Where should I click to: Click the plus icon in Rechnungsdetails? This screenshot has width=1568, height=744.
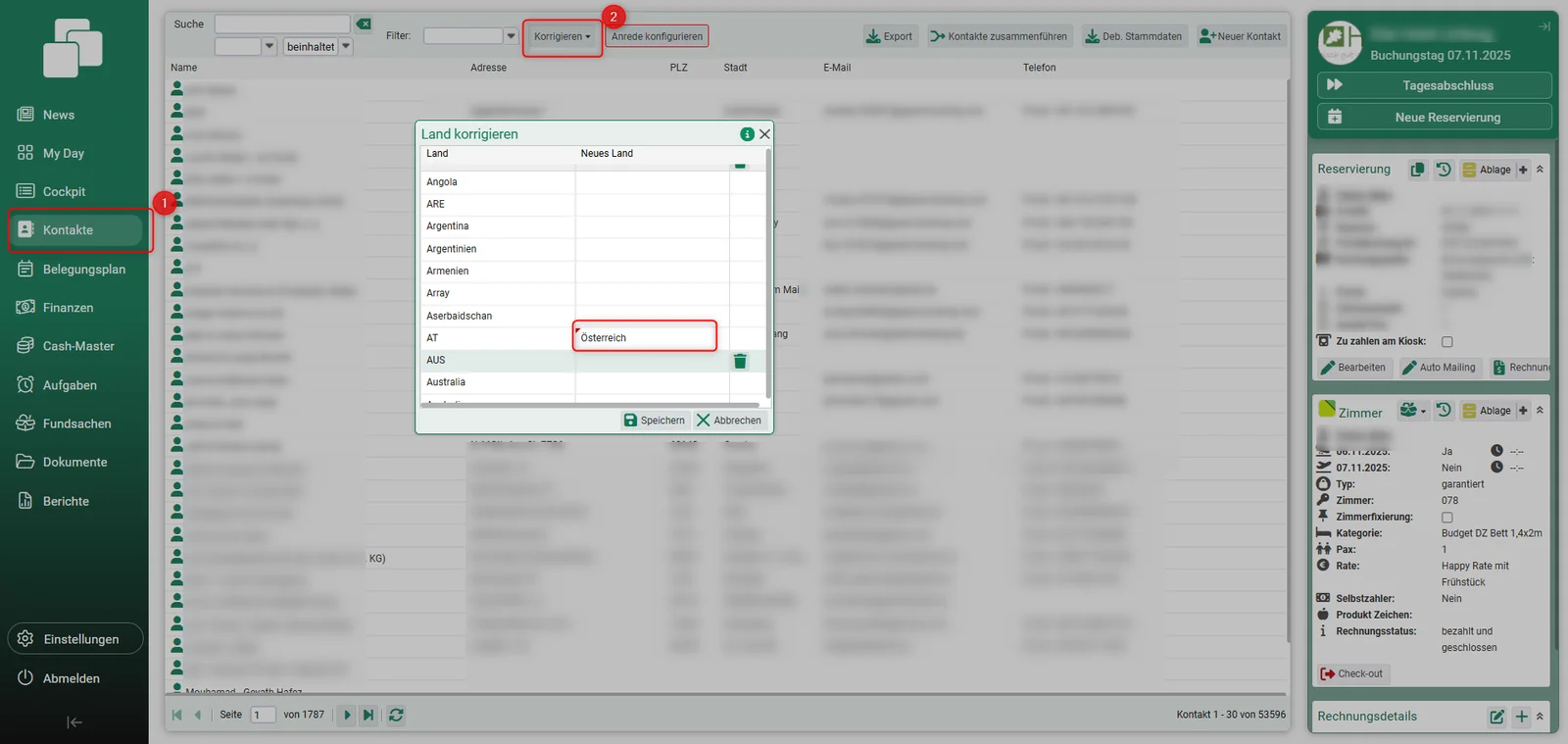(x=1521, y=717)
